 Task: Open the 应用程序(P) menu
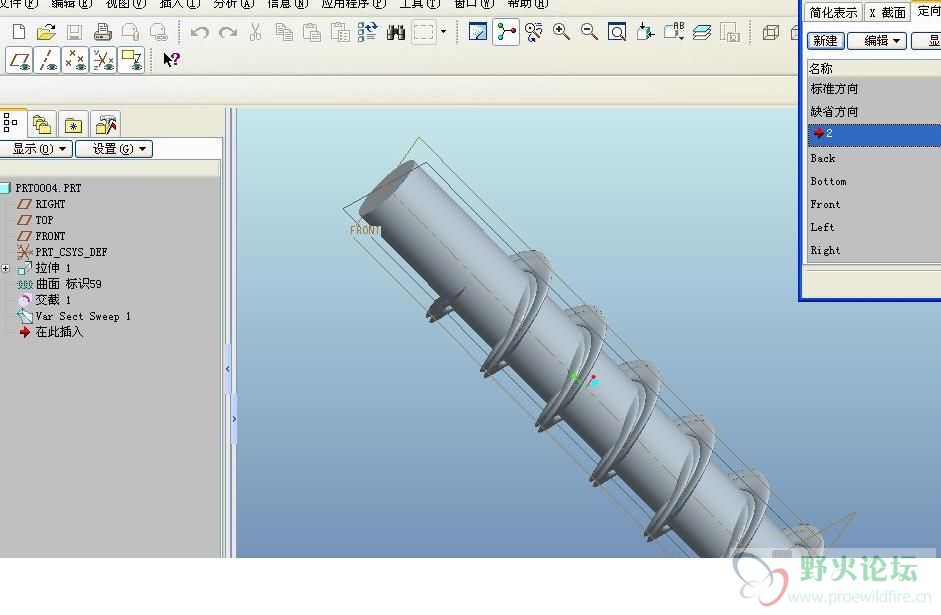pos(353,4)
